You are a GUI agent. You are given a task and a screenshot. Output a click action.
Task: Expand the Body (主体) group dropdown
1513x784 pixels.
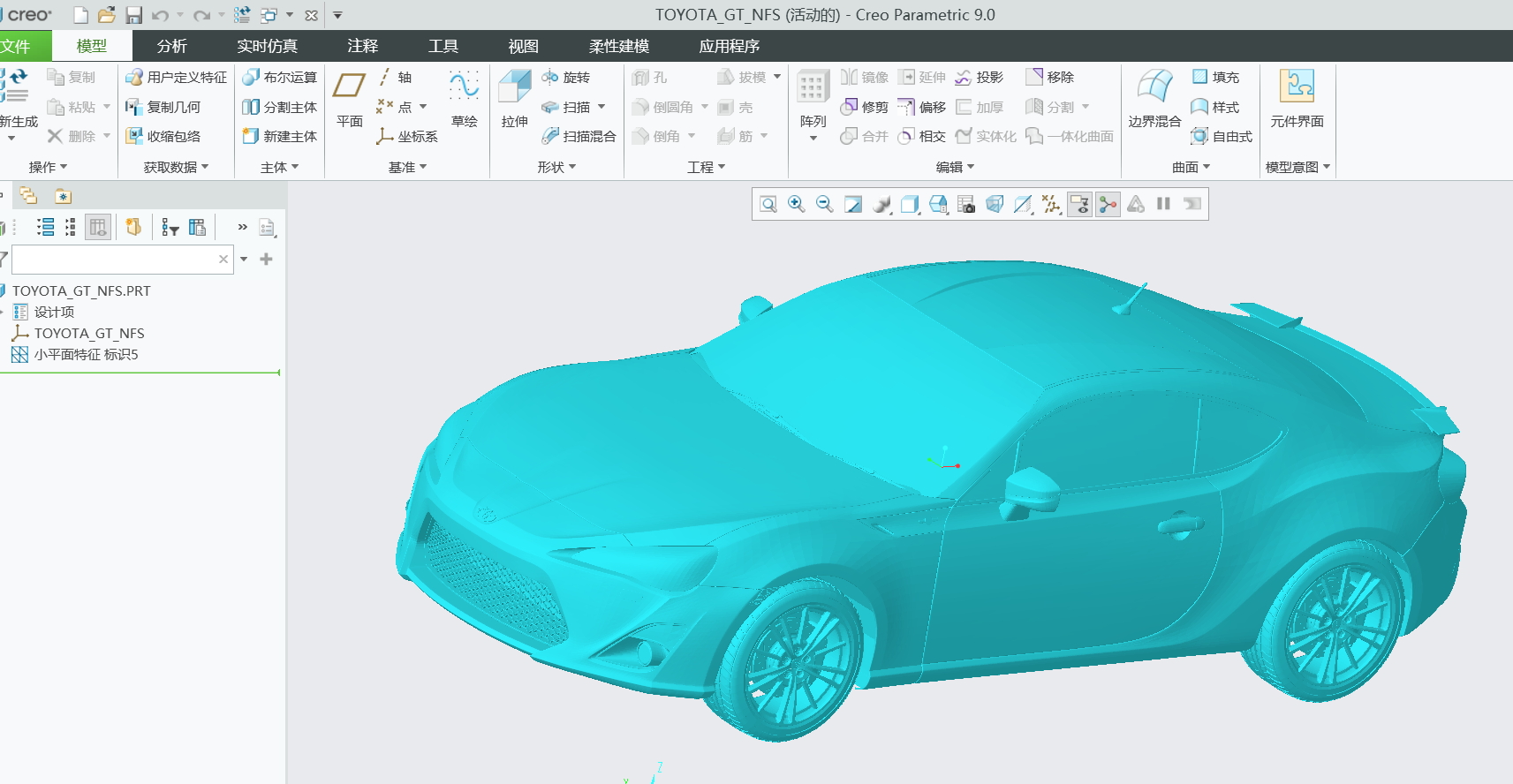click(280, 167)
